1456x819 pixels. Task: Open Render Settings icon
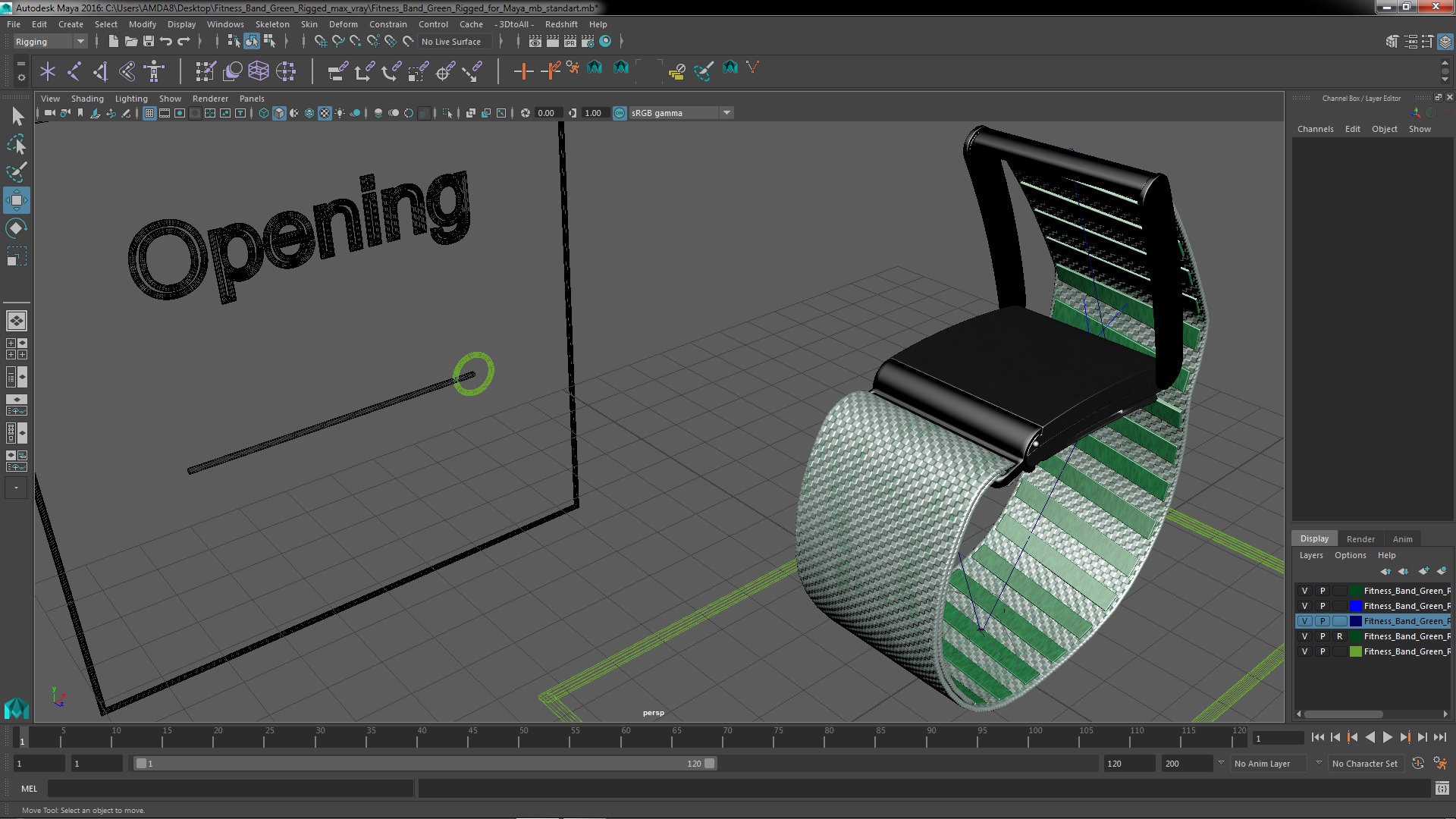click(x=587, y=41)
